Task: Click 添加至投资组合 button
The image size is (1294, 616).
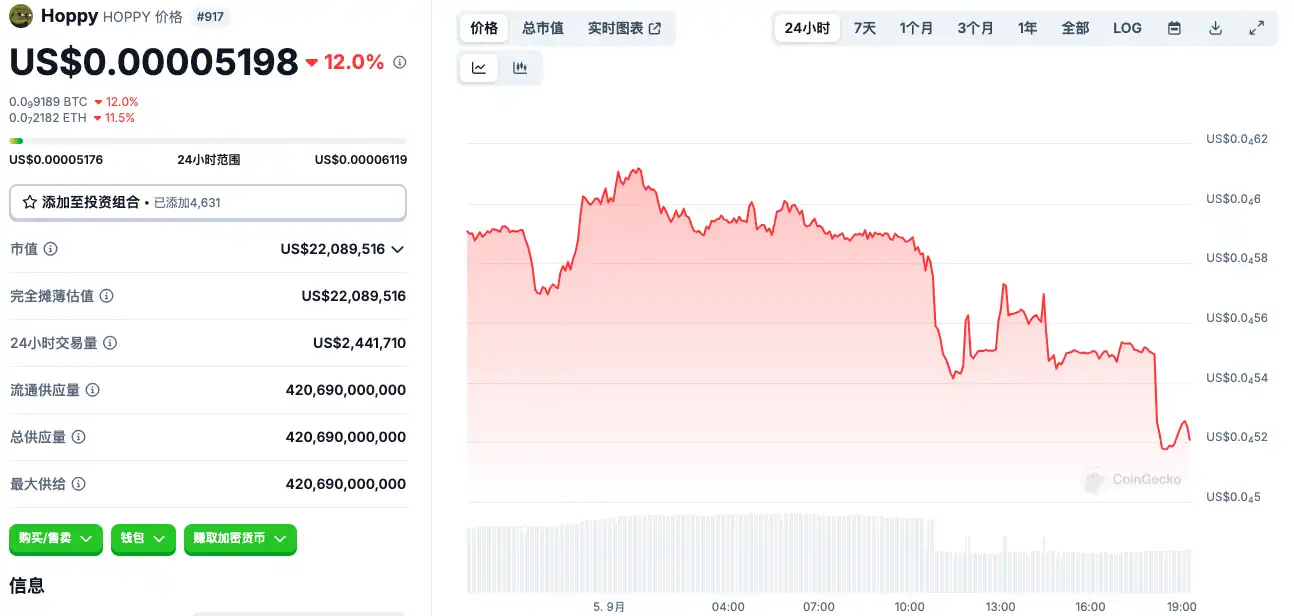Action: (x=208, y=202)
